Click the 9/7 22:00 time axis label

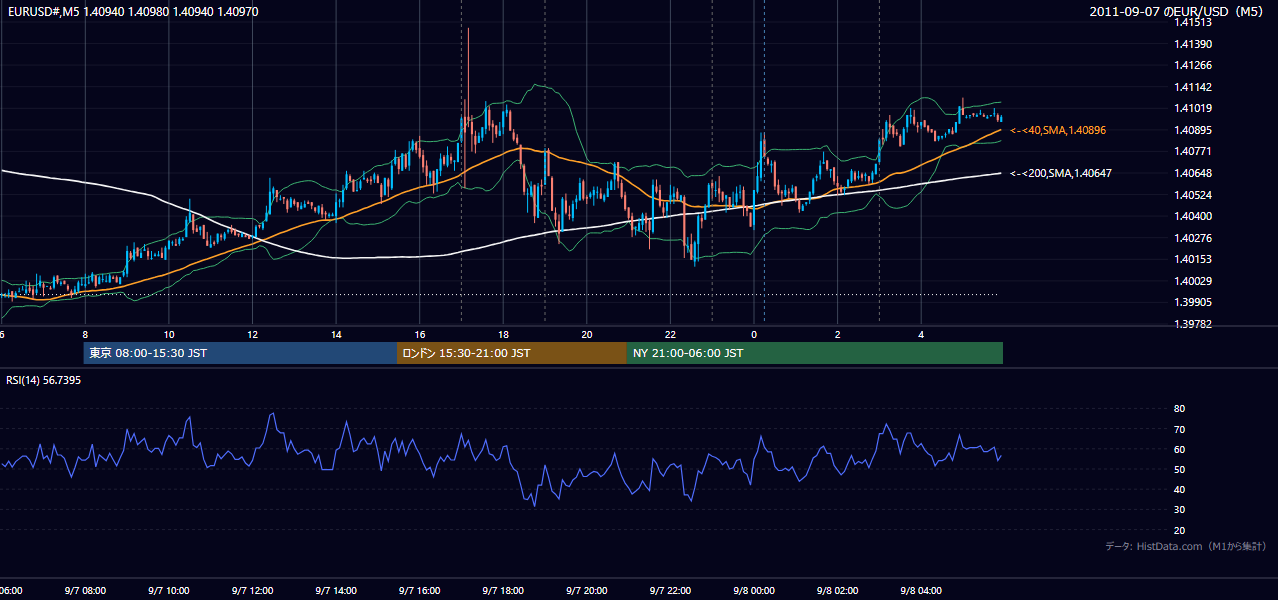point(670,591)
